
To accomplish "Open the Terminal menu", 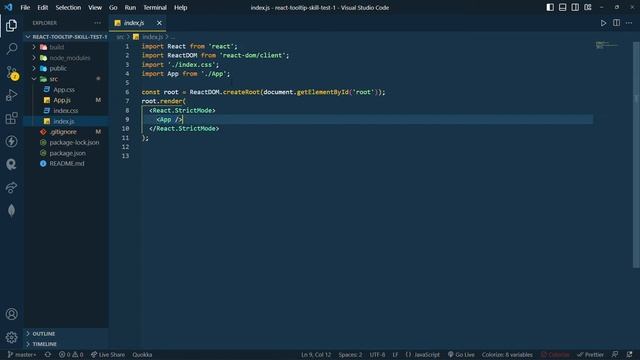I will 155,7.
